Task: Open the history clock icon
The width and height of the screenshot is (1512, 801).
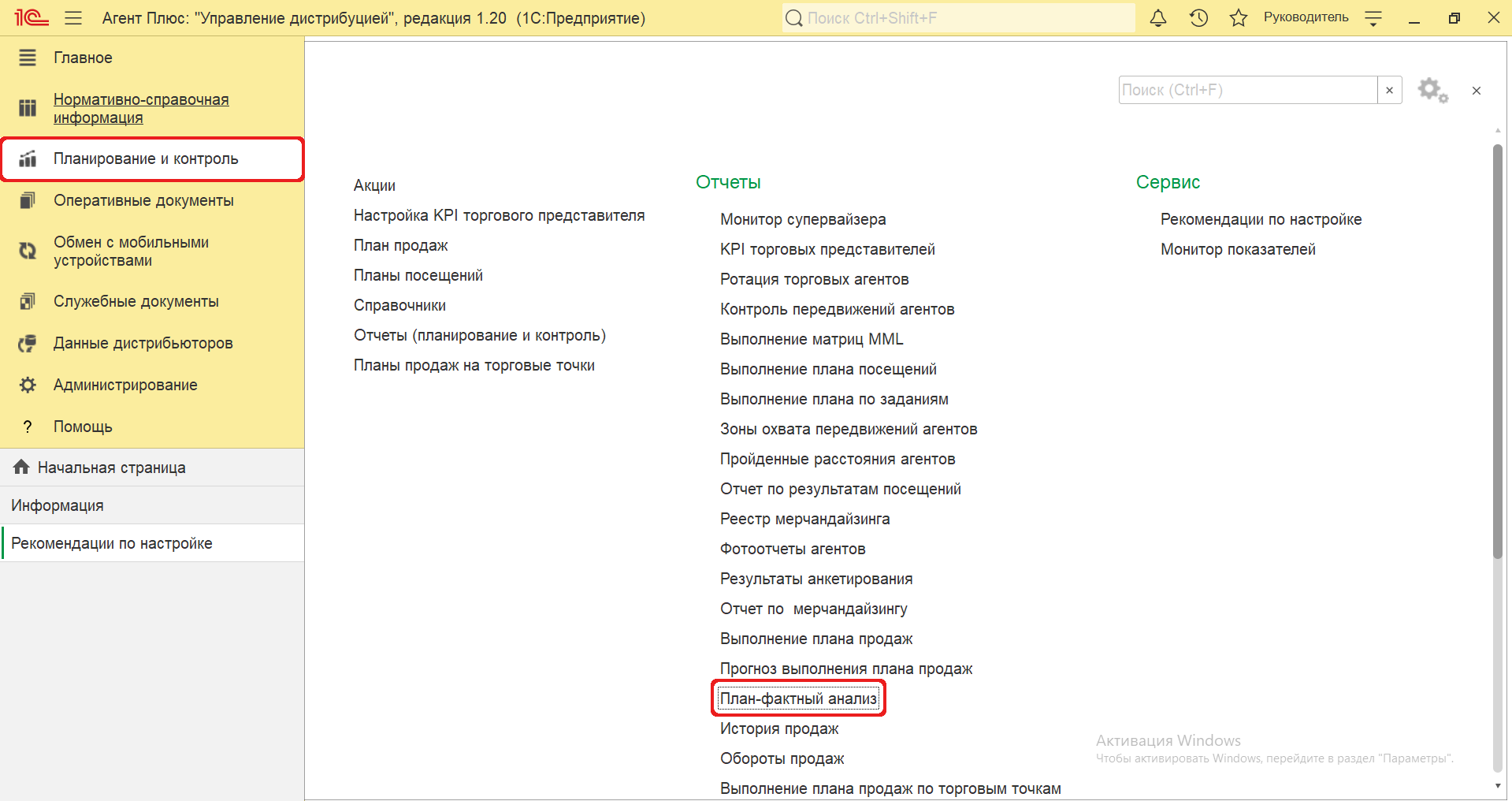Action: pyautogui.click(x=1198, y=18)
